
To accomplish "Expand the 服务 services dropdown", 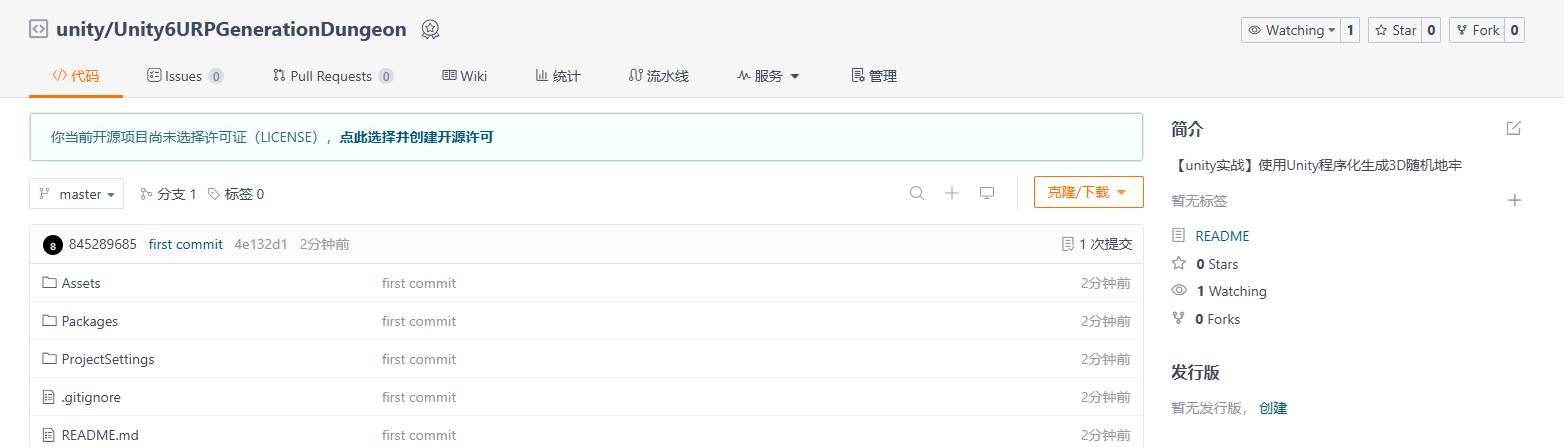I will [768, 76].
